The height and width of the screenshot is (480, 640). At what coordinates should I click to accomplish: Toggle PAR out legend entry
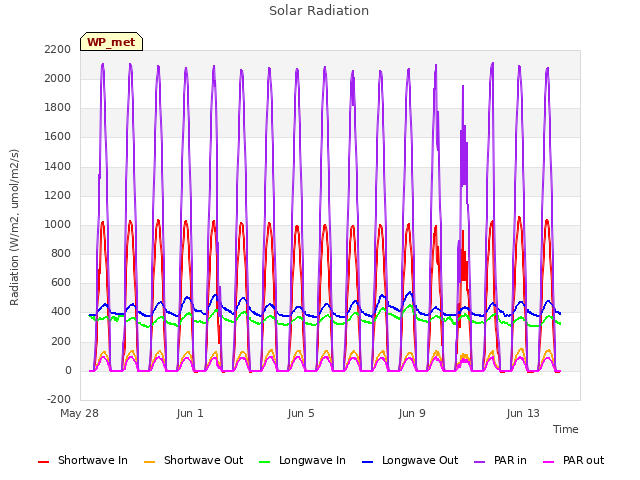coord(573,460)
